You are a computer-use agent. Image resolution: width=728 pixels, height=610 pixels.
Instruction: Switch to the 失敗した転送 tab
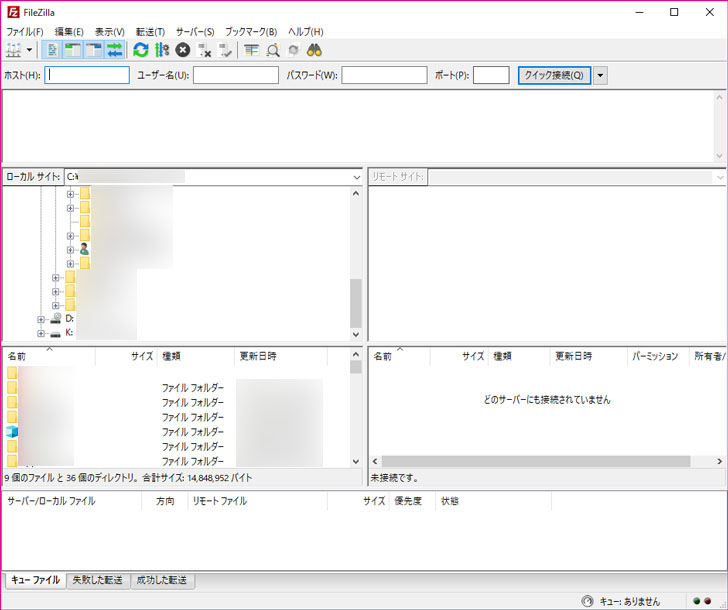pyautogui.click(x=98, y=580)
